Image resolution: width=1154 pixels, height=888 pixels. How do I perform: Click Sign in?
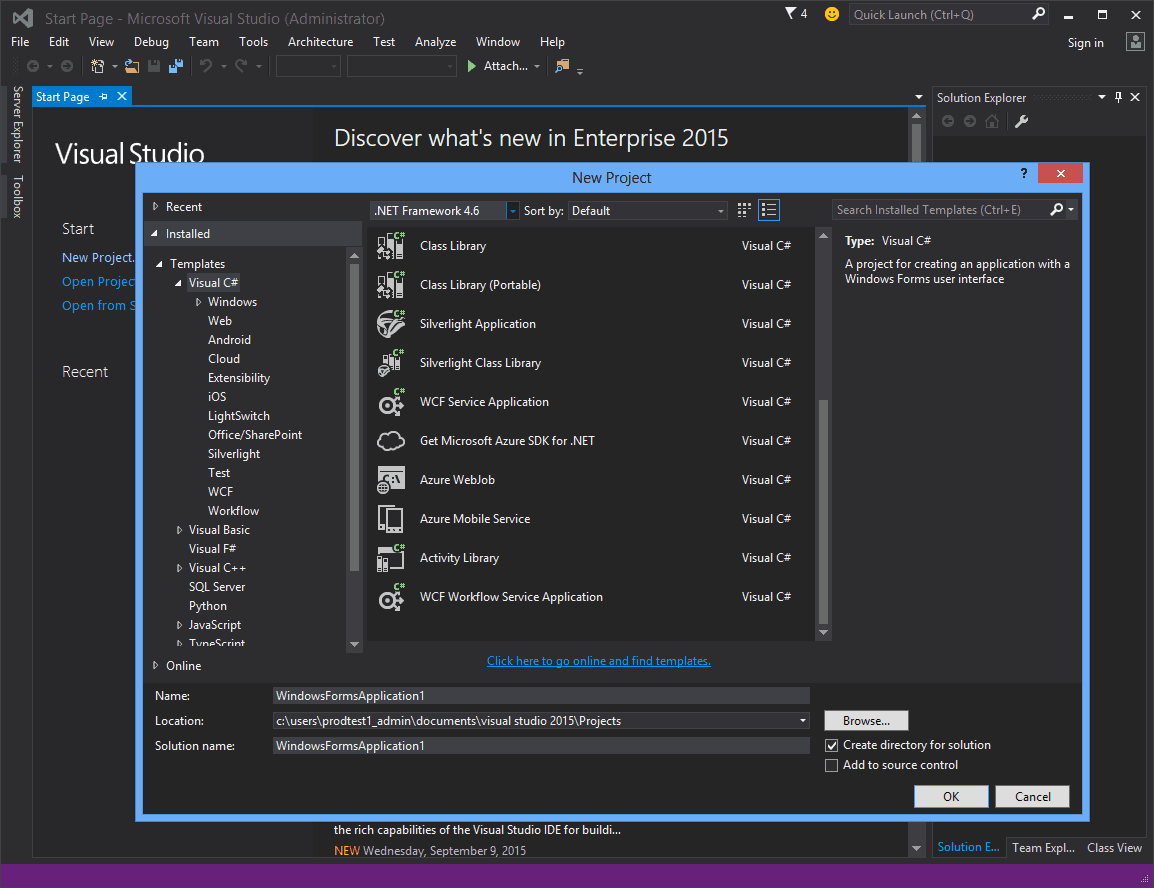click(x=1086, y=43)
